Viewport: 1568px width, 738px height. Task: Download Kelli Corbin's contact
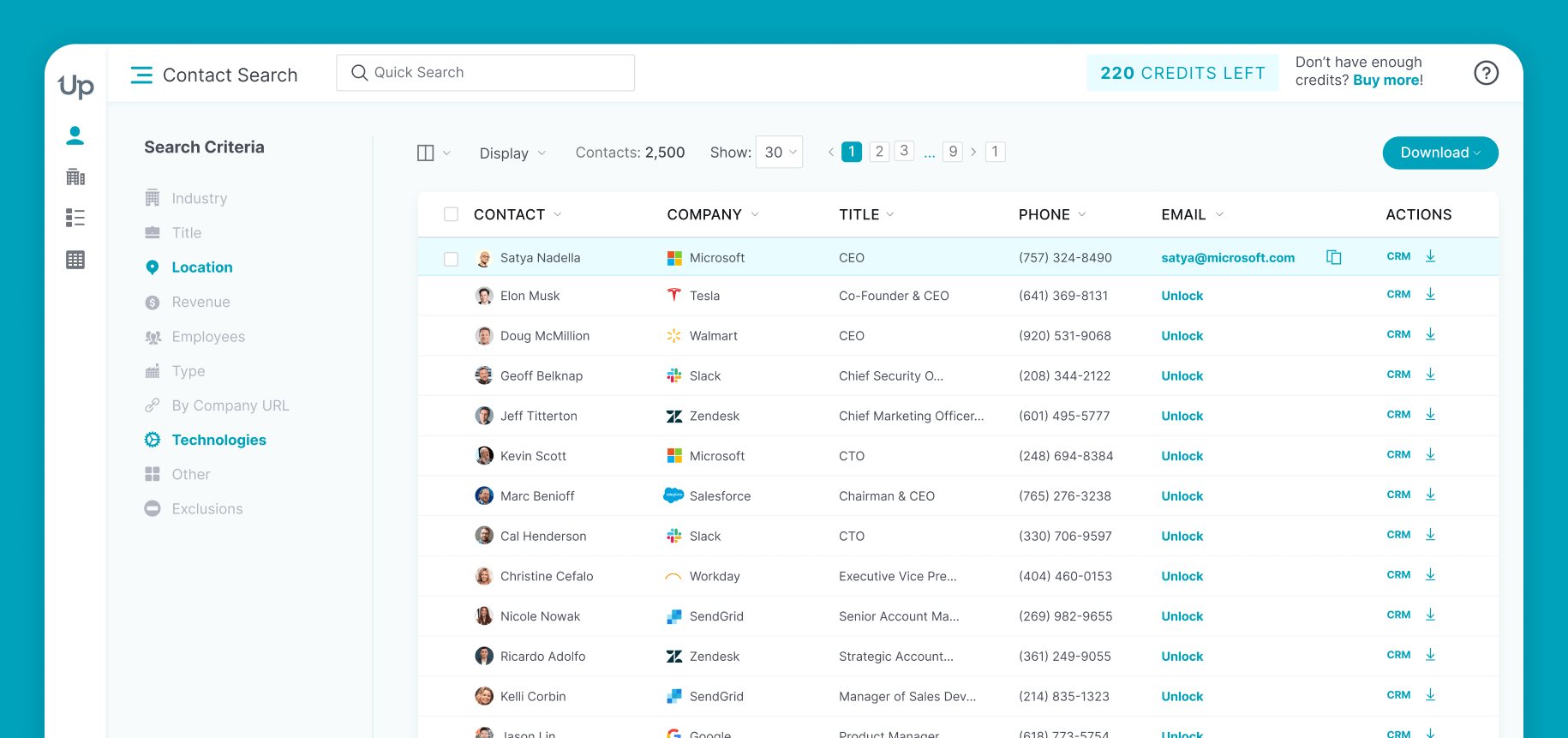tap(1430, 695)
